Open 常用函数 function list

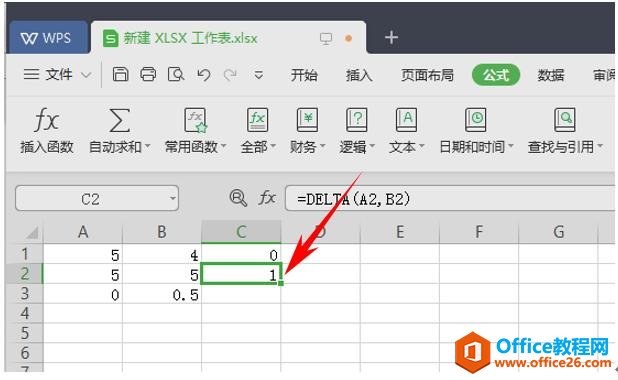(195, 130)
